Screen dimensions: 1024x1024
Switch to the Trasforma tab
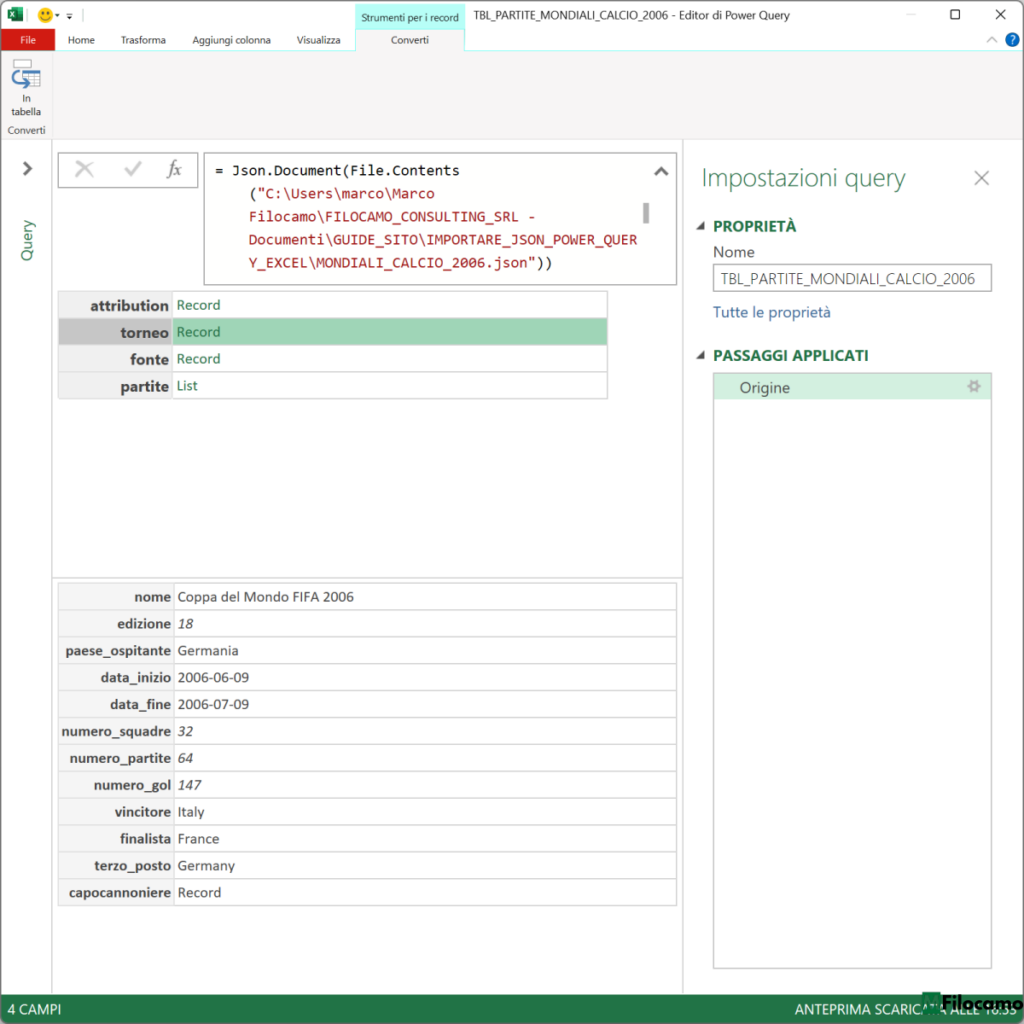(143, 40)
